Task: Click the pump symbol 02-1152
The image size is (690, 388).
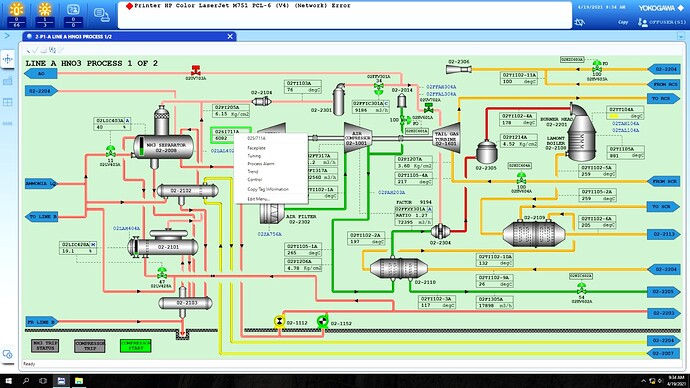Action: tap(323, 322)
